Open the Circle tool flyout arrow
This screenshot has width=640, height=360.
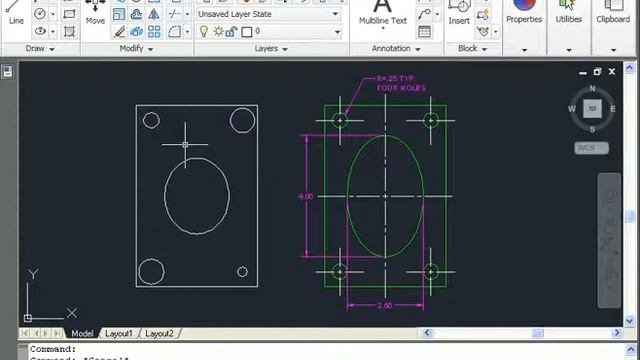[53, 14]
